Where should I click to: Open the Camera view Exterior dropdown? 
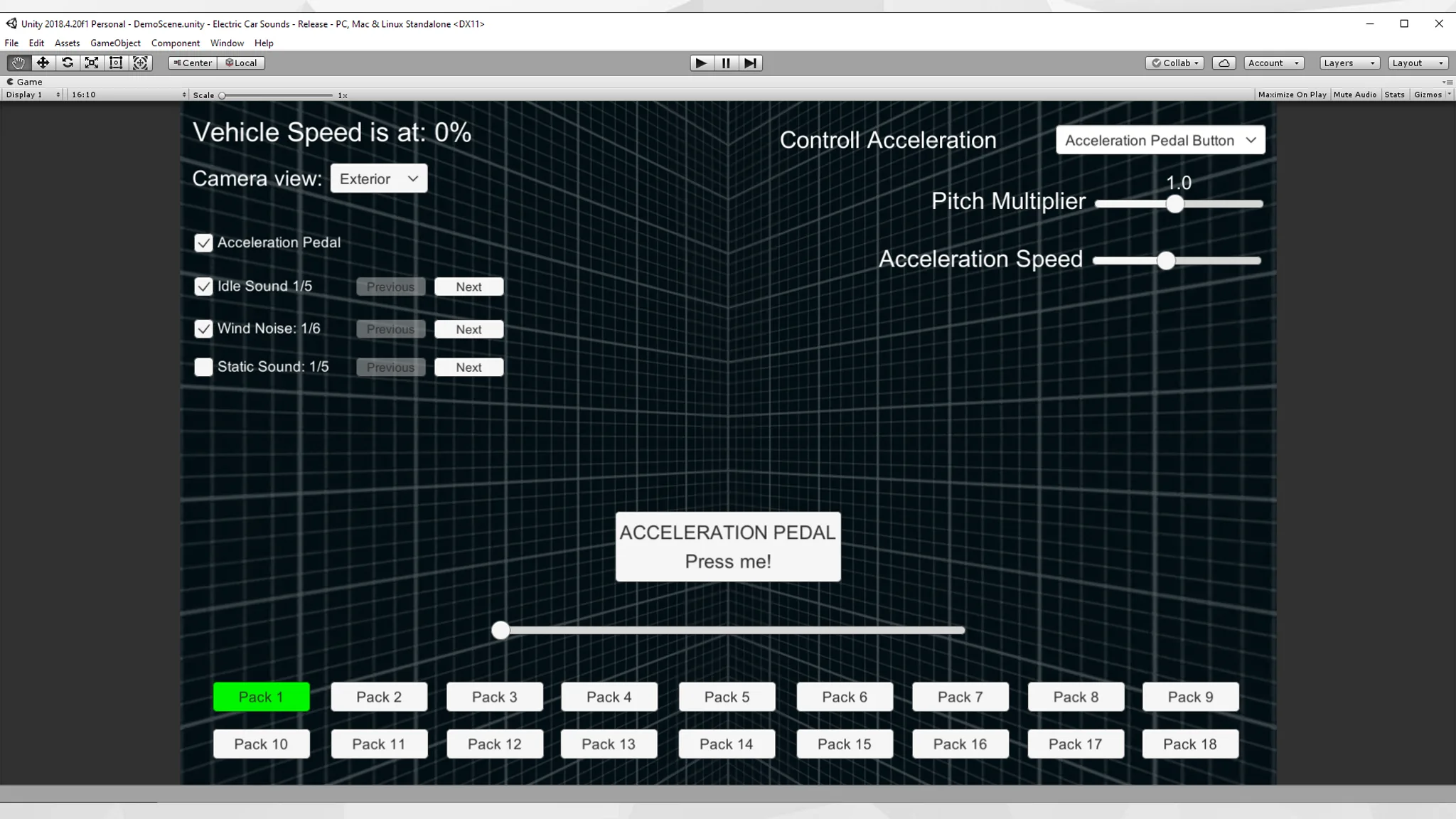click(379, 178)
